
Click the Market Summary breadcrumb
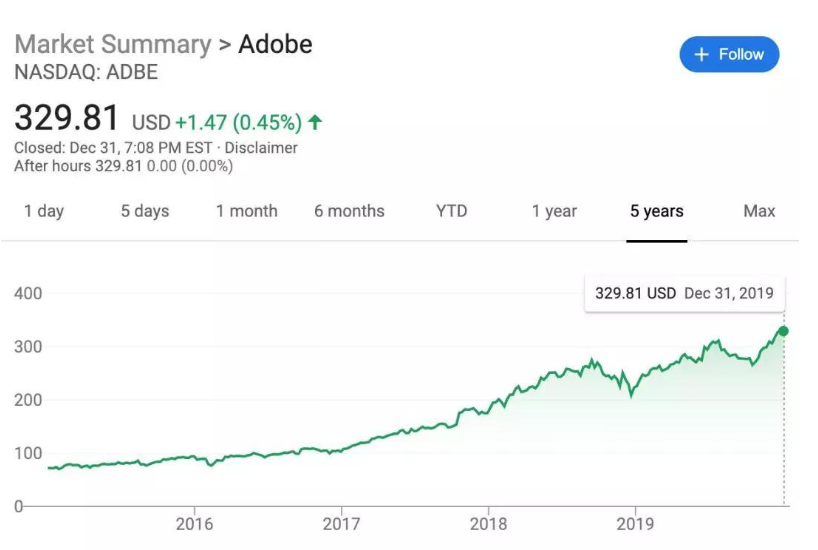coord(113,45)
